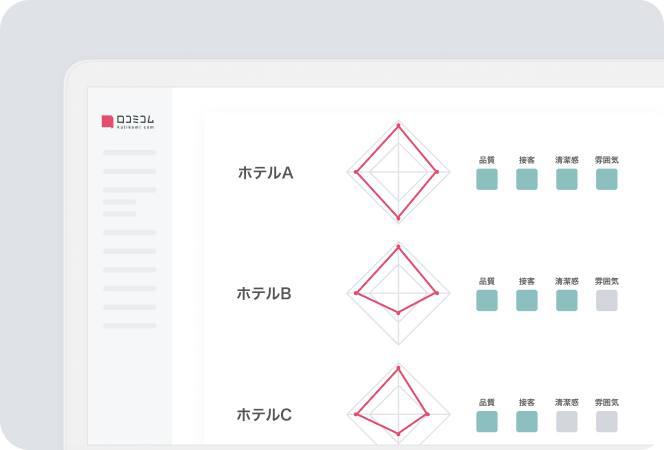Select the first sidebar menu placeholder item

[129, 153]
